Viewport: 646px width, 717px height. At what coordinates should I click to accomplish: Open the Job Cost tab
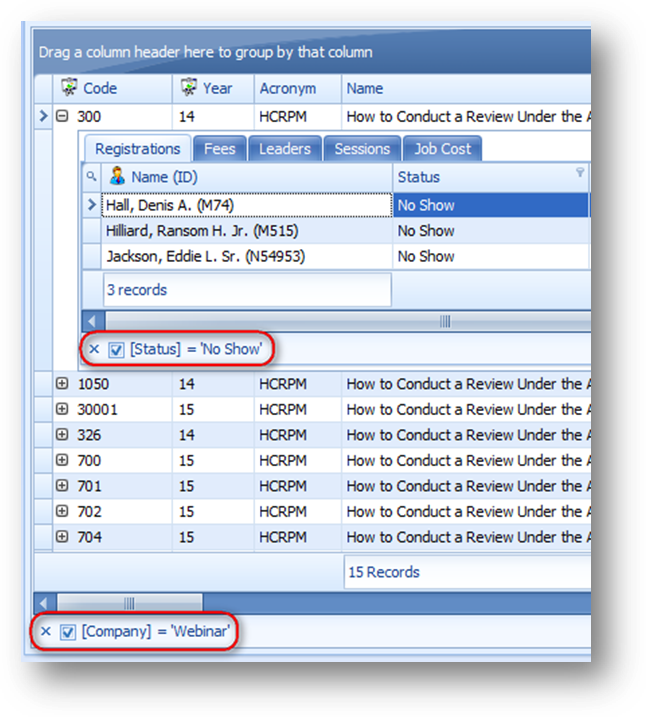pyautogui.click(x=442, y=149)
